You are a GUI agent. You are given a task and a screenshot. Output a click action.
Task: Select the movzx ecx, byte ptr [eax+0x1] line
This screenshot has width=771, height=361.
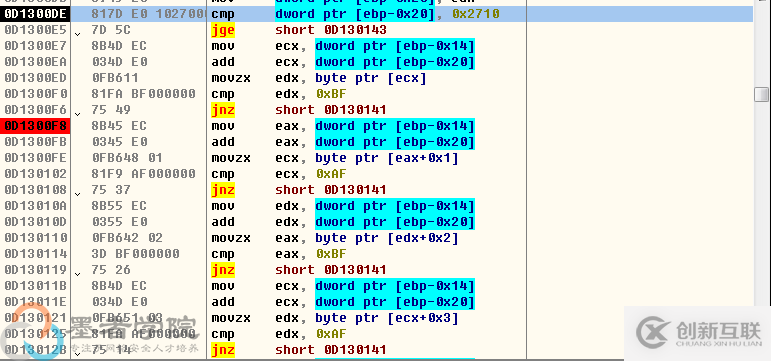tap(335, 158)
